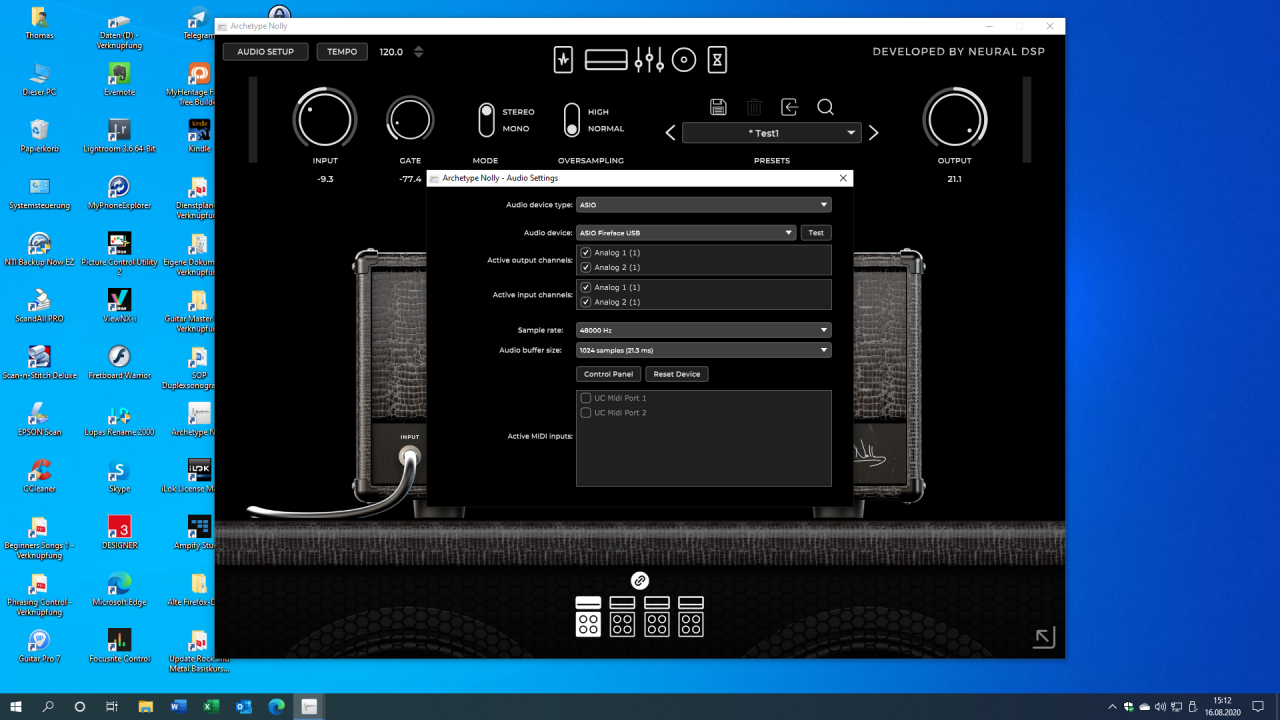Select the first amp layout icon
Viewport: 1280px width, 720px height.
(588, 617)
